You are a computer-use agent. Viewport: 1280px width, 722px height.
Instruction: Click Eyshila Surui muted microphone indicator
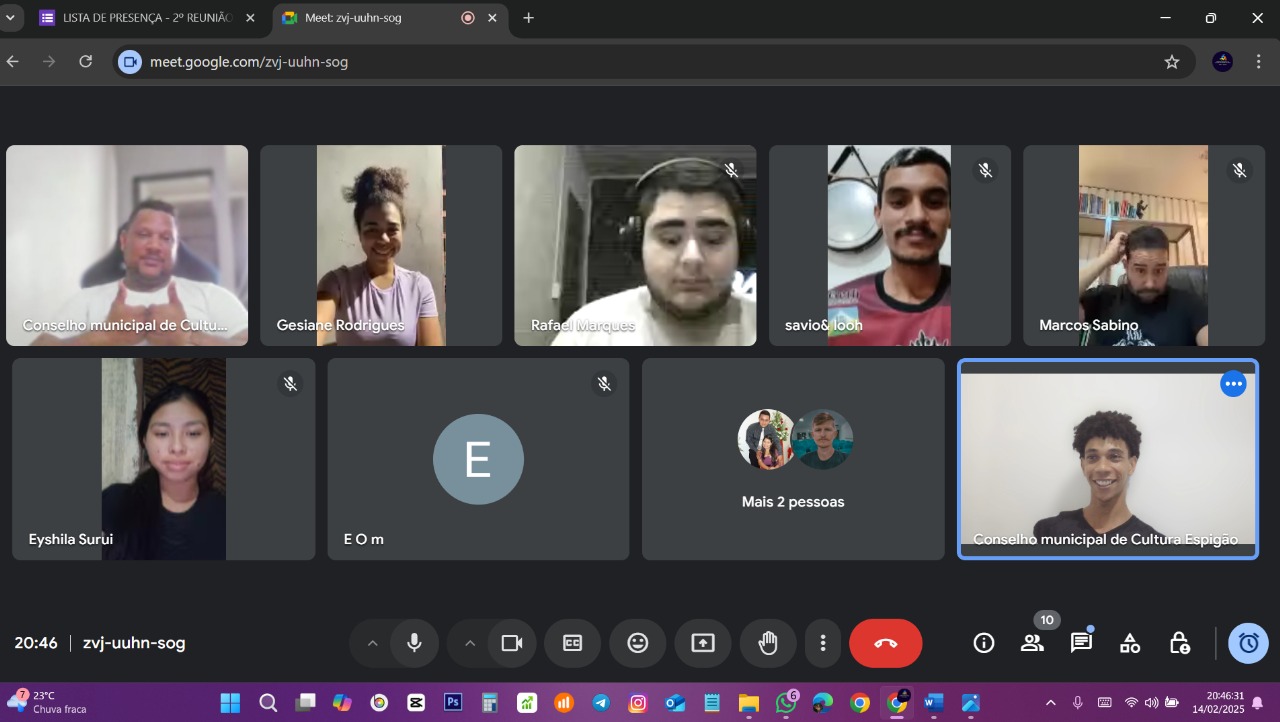click(x=291, y=384)
